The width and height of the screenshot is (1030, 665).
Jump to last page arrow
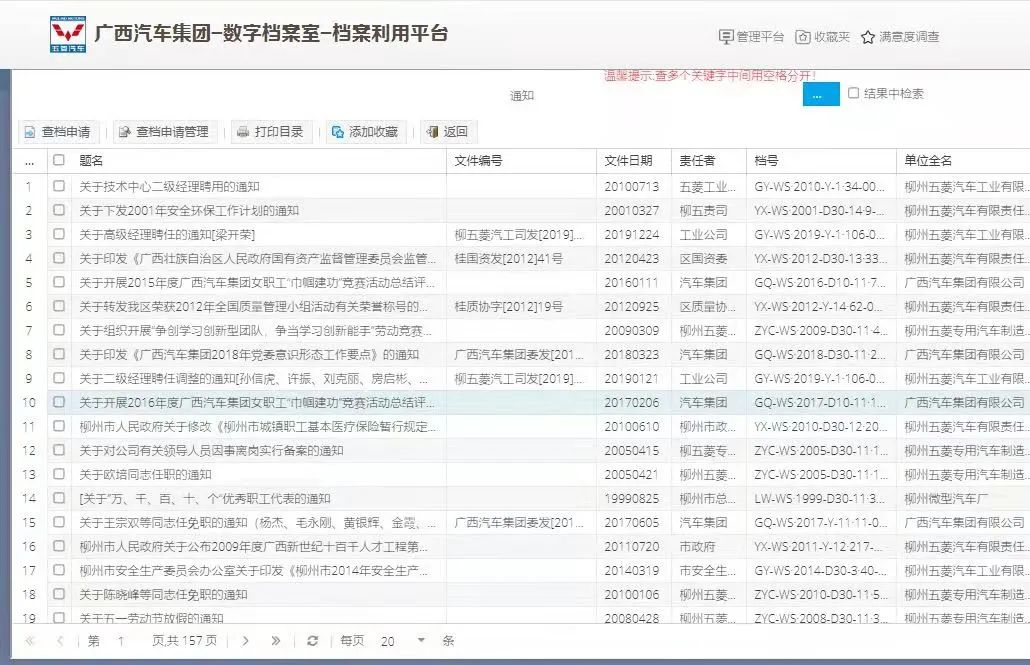(276, 641)
